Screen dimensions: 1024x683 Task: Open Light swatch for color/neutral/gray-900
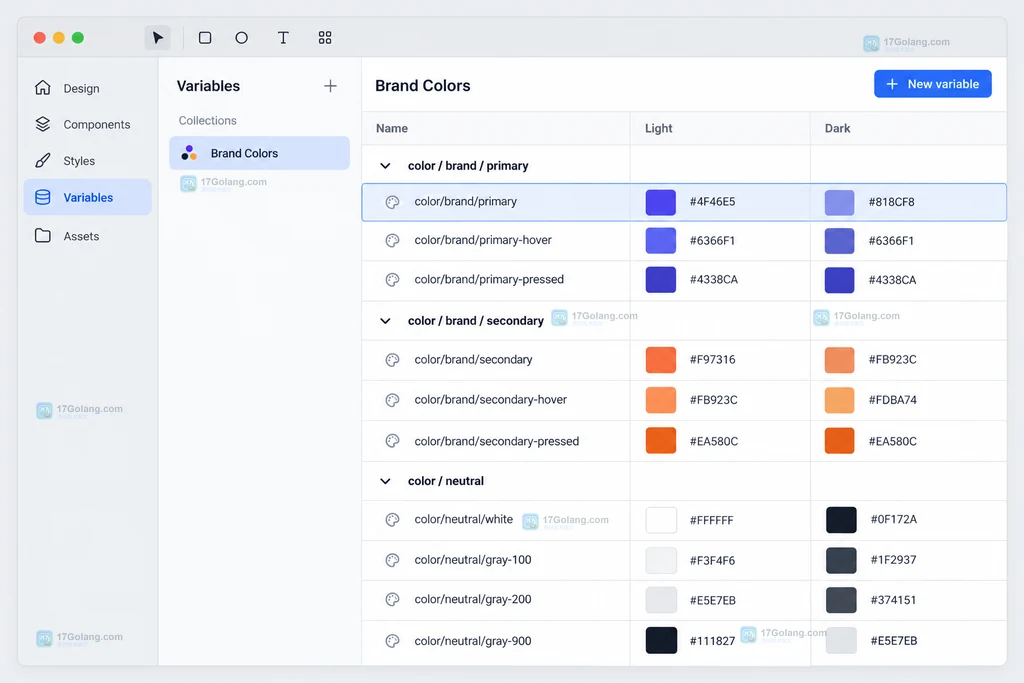[x=661, y=641]
